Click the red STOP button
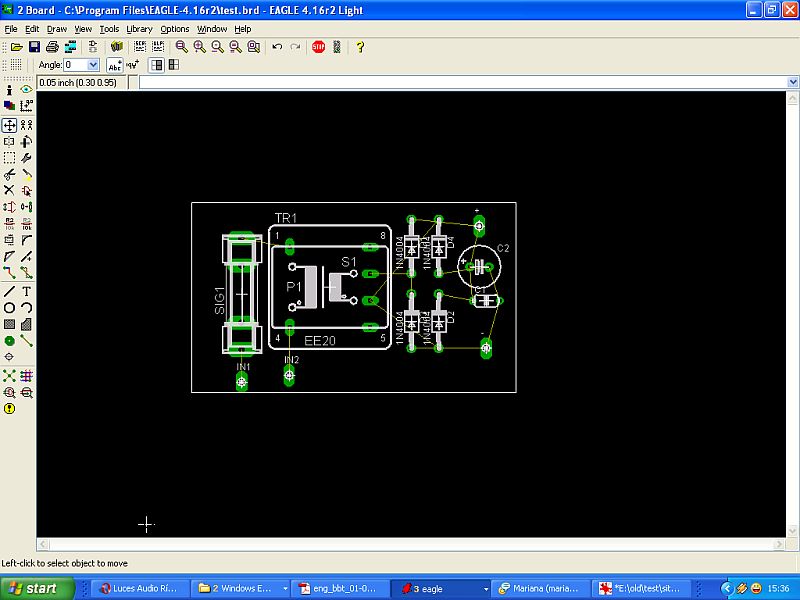The width and height of the screenshot is (800, 600). click(318, 47)
